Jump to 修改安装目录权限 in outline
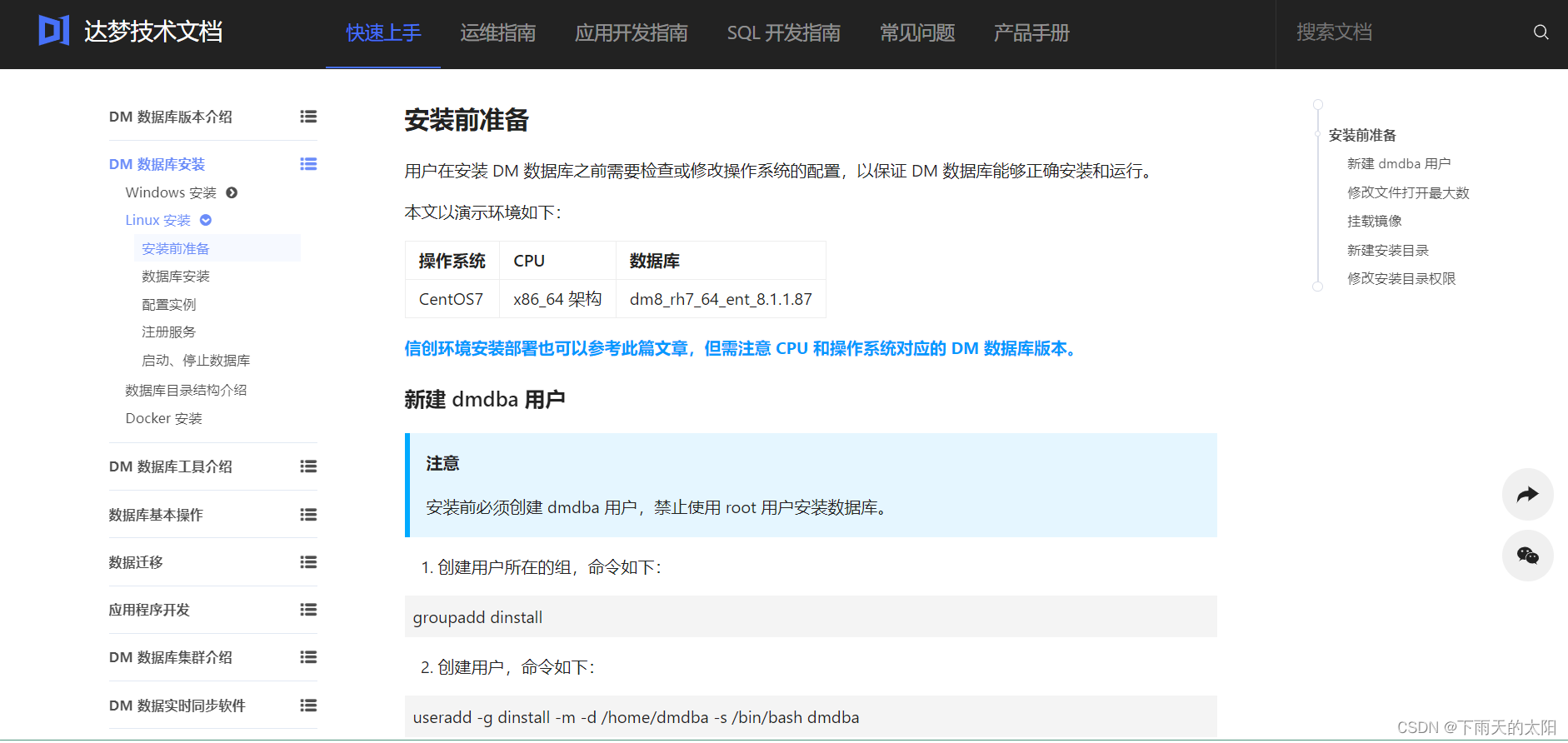Screen dimensions: 1568x743 pyautogui.click(x=1401, y=278)
